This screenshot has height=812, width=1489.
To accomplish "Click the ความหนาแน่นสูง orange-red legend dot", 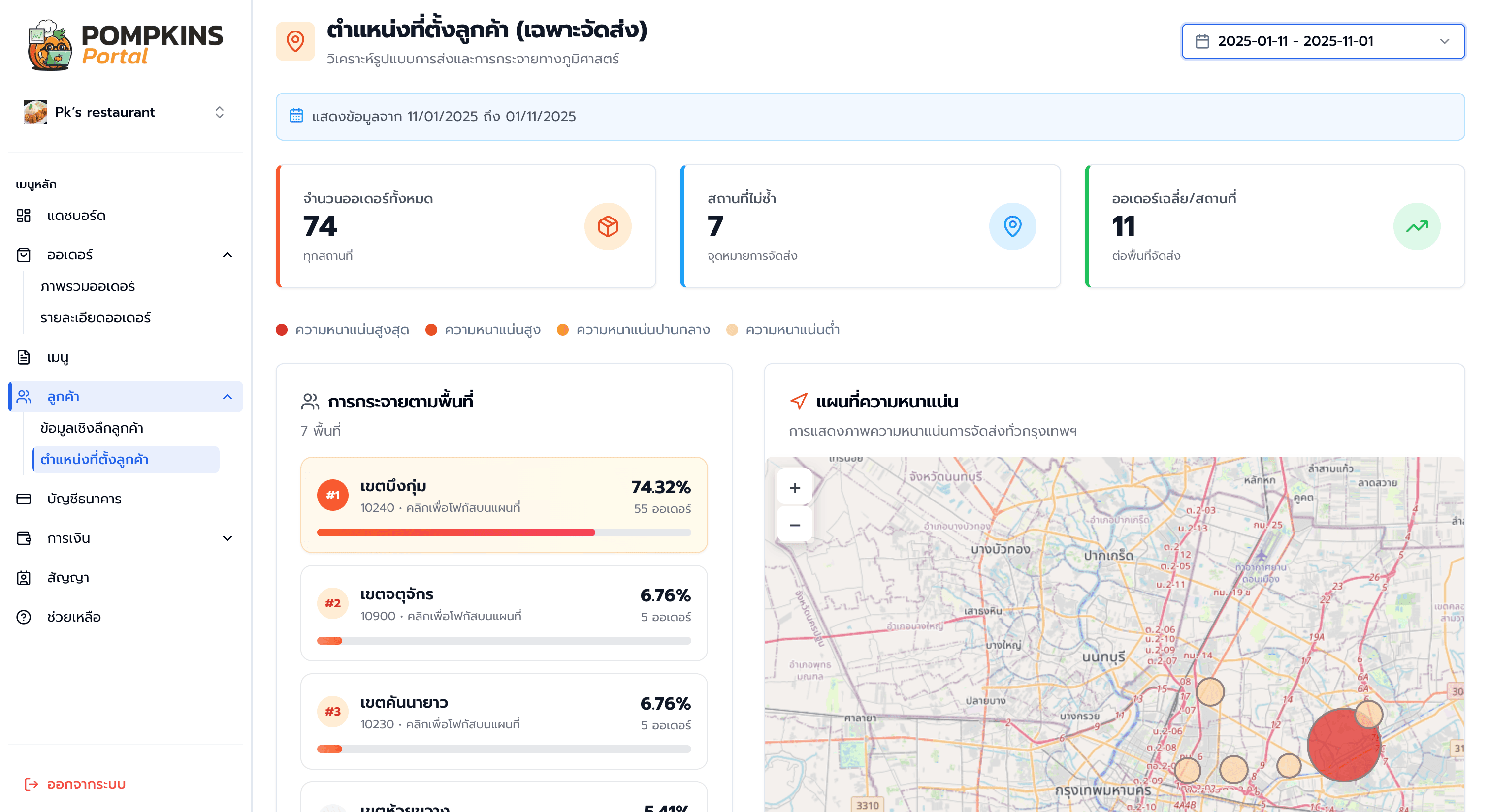I will (431, 330).
